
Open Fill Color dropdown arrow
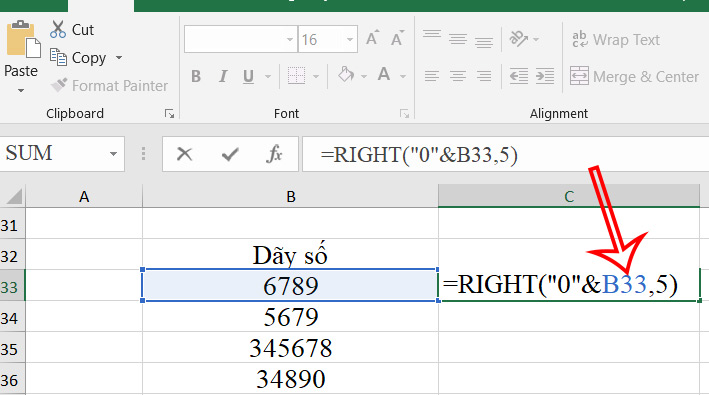(364, 76)
